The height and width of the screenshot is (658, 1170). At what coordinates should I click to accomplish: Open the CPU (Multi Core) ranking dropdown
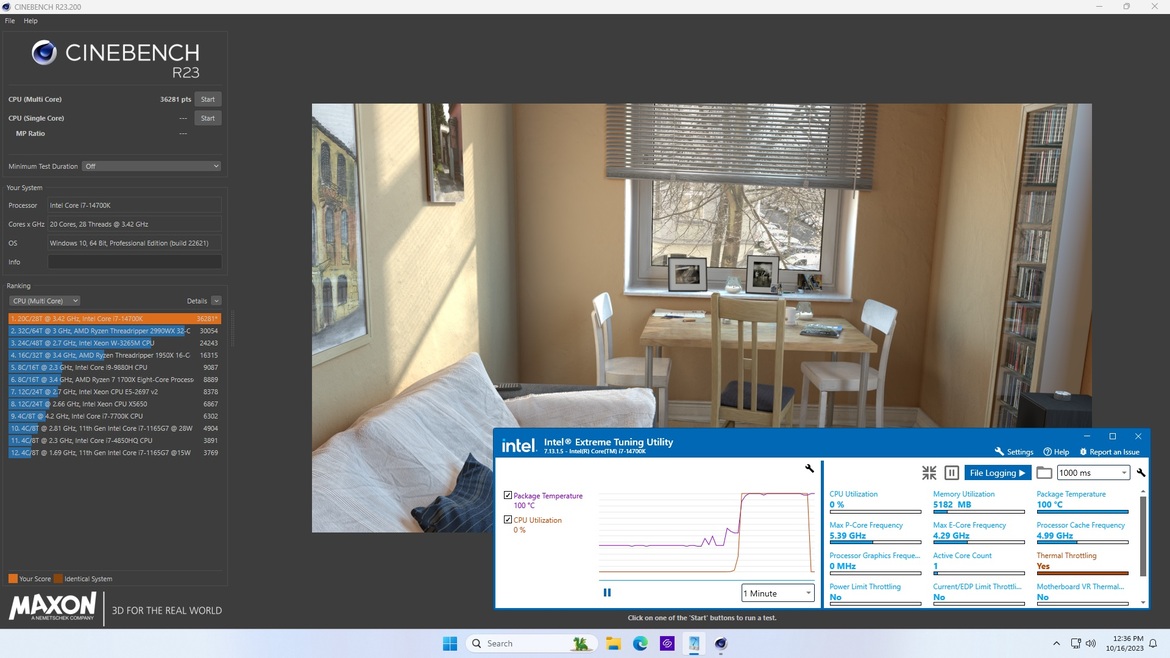pos(45,301)
